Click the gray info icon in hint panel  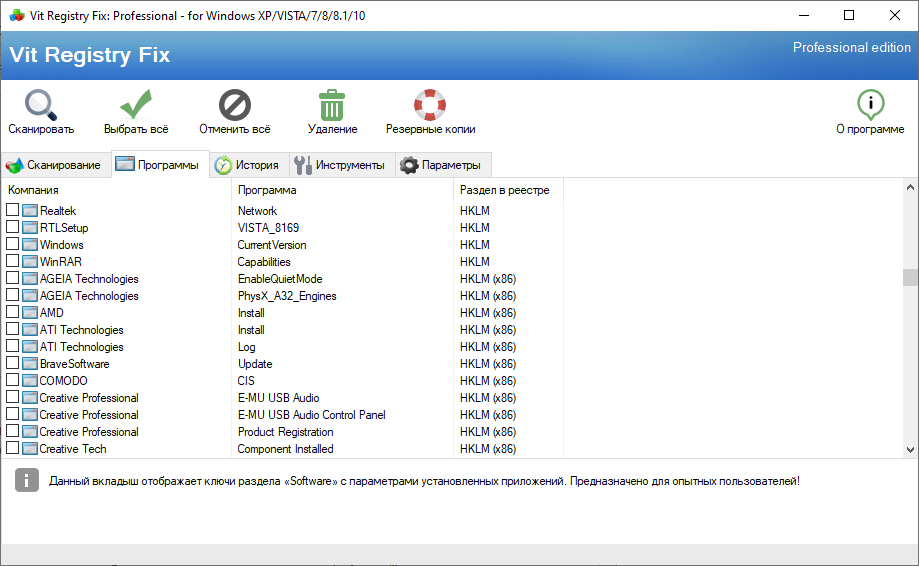[27, 480]
